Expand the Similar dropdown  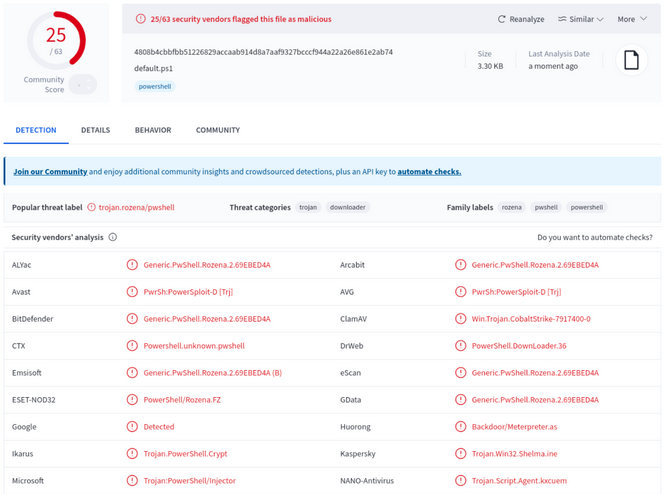[x=581, y=19]
